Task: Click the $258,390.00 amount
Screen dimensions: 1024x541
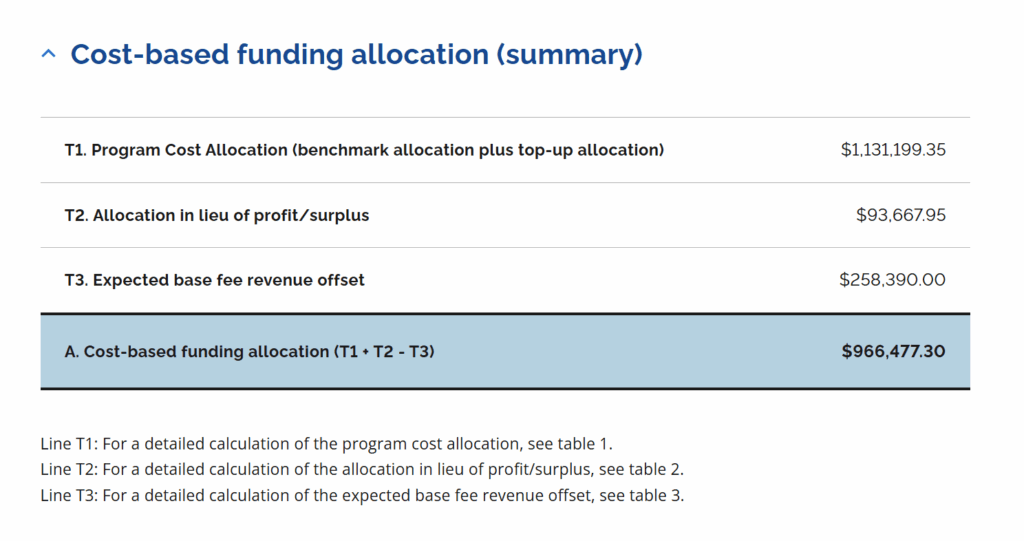Action: point(892,280)
